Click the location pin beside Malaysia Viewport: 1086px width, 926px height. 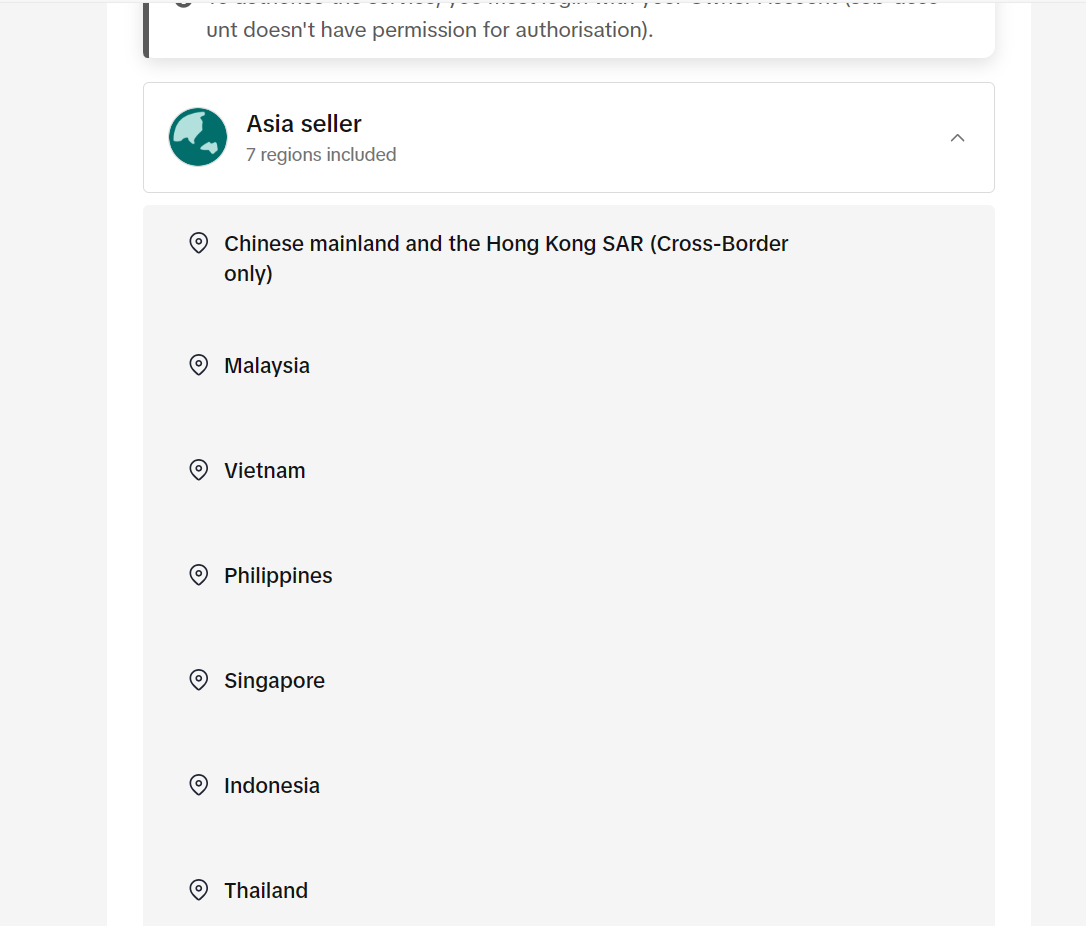(x=199, y=365)
